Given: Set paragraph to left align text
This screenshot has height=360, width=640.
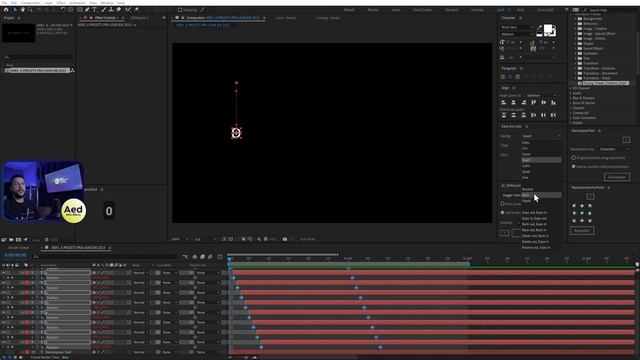Looking at the screenshot, I should (x=503, y=77).
